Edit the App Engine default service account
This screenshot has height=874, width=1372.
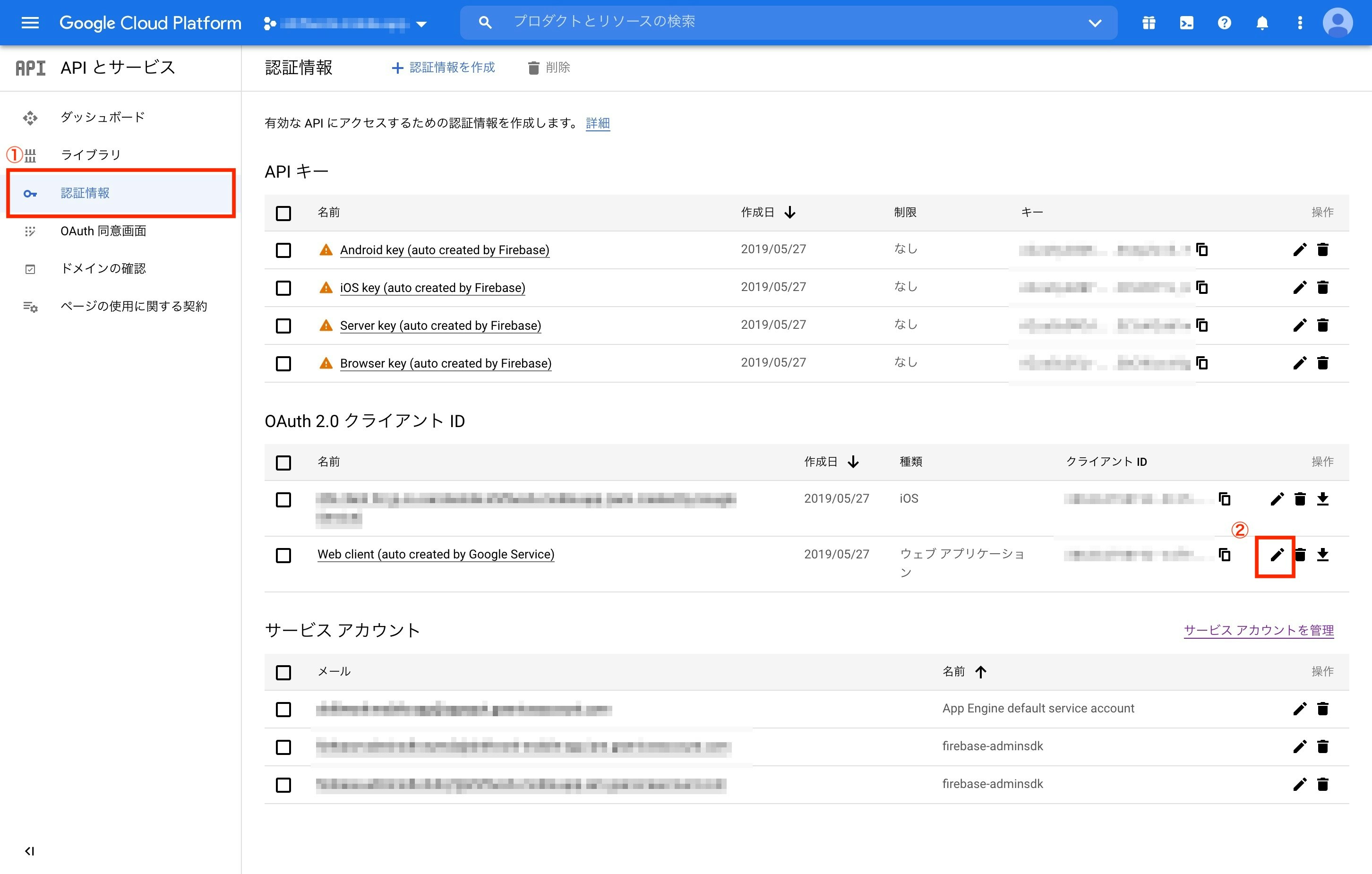[x=1299, y=709]
